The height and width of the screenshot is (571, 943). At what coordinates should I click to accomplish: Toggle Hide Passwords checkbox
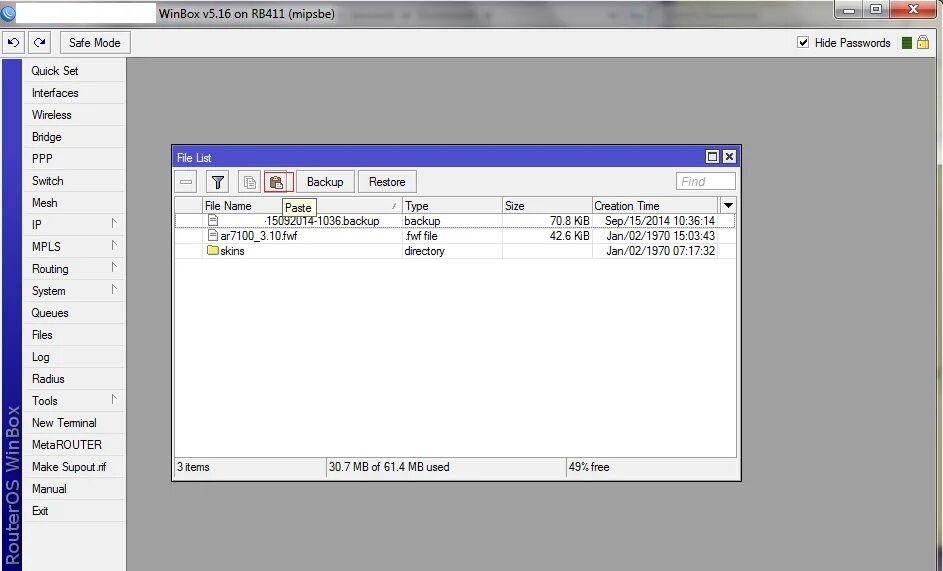(x=803, y=42)
